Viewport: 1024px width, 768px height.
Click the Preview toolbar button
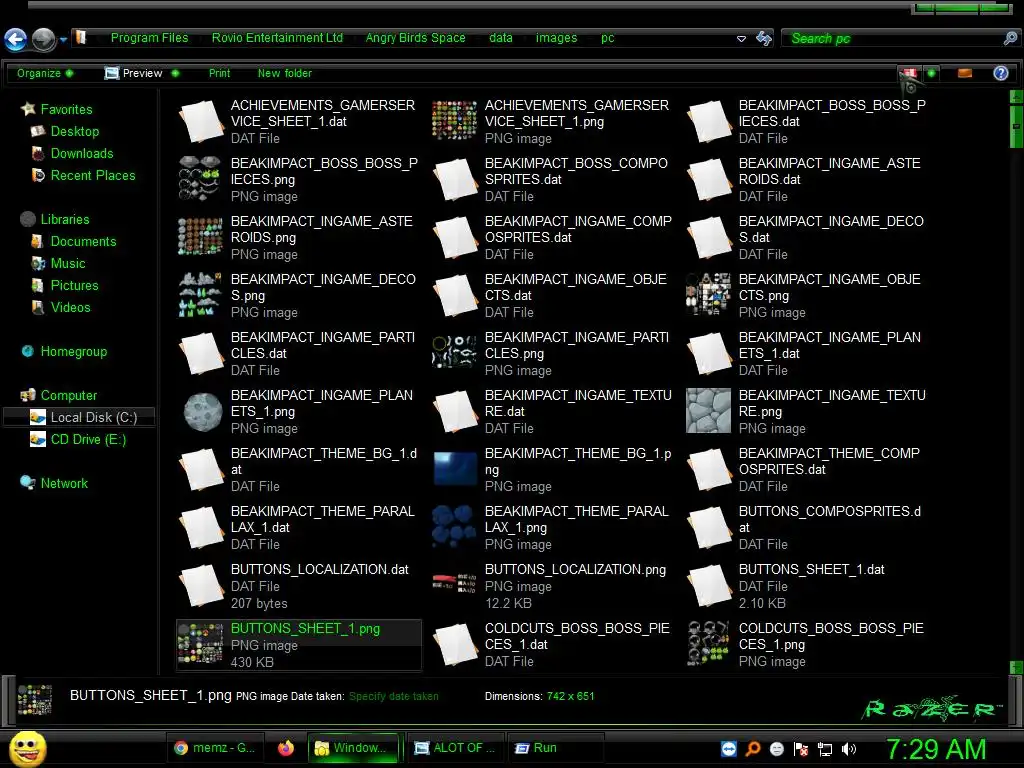[134, 73]
